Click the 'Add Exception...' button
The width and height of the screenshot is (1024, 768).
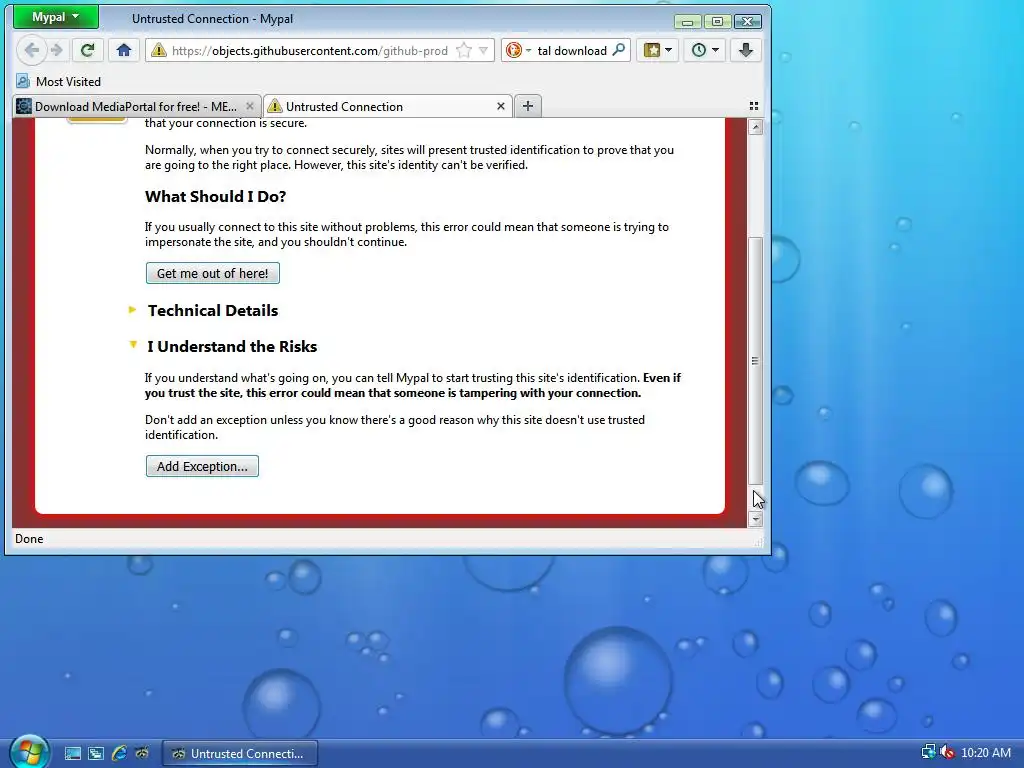click(202, 466)
